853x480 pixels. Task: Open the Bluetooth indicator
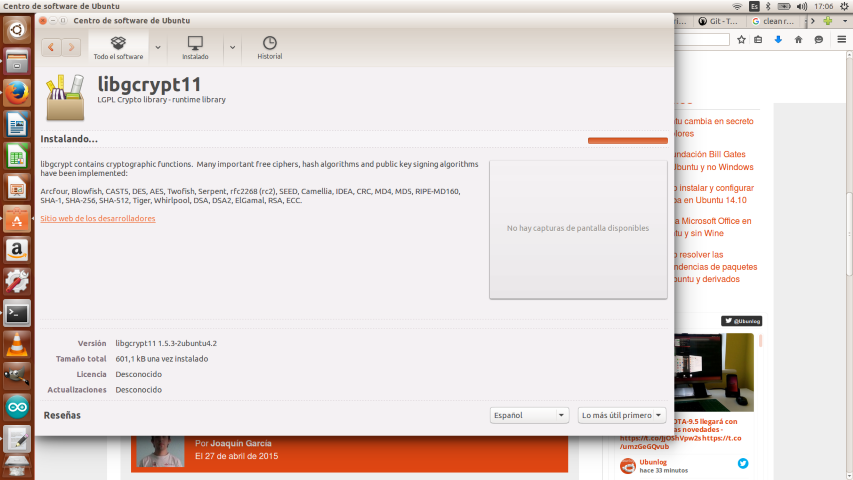click(768, 7)
